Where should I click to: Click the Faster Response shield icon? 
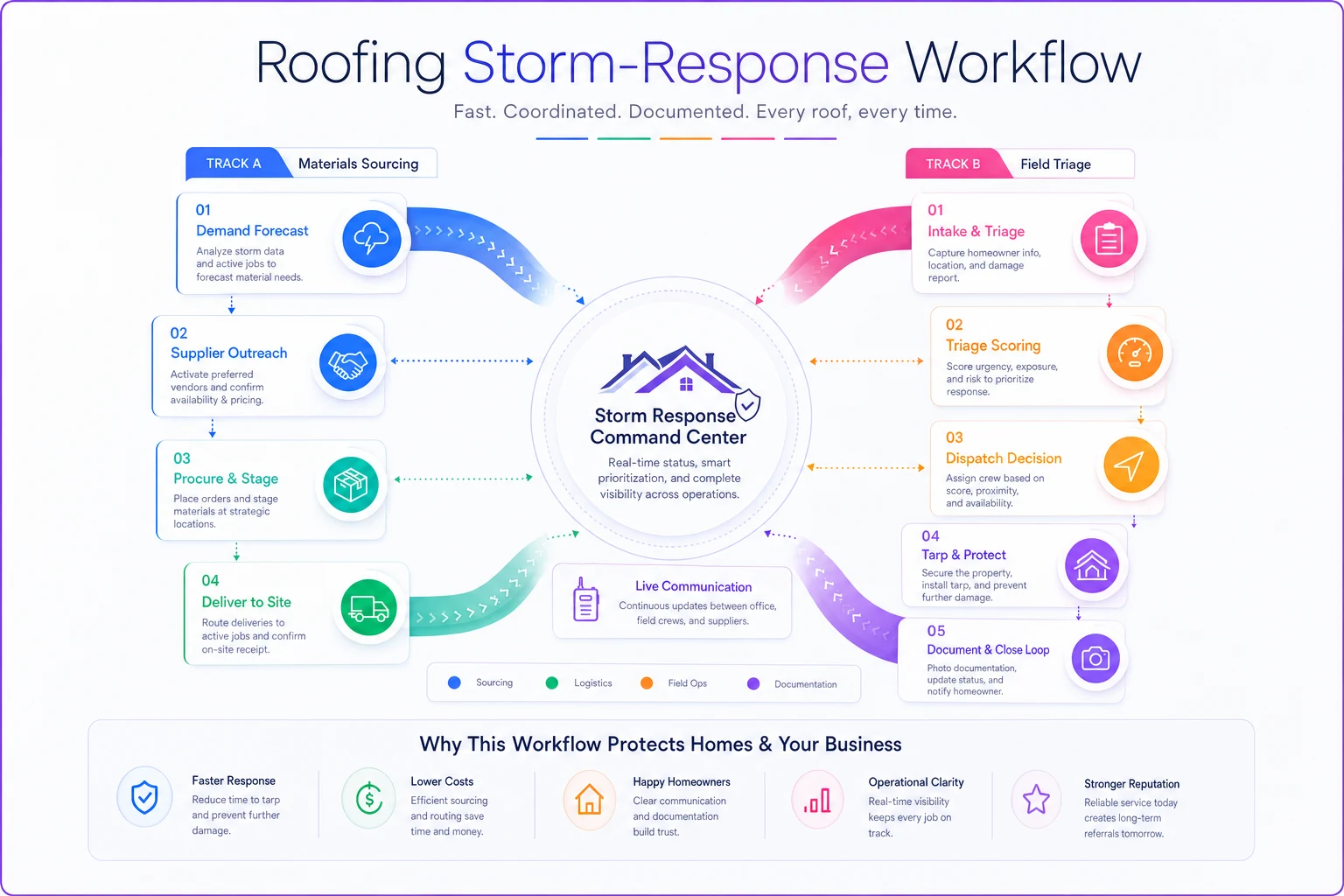point(144,797)
